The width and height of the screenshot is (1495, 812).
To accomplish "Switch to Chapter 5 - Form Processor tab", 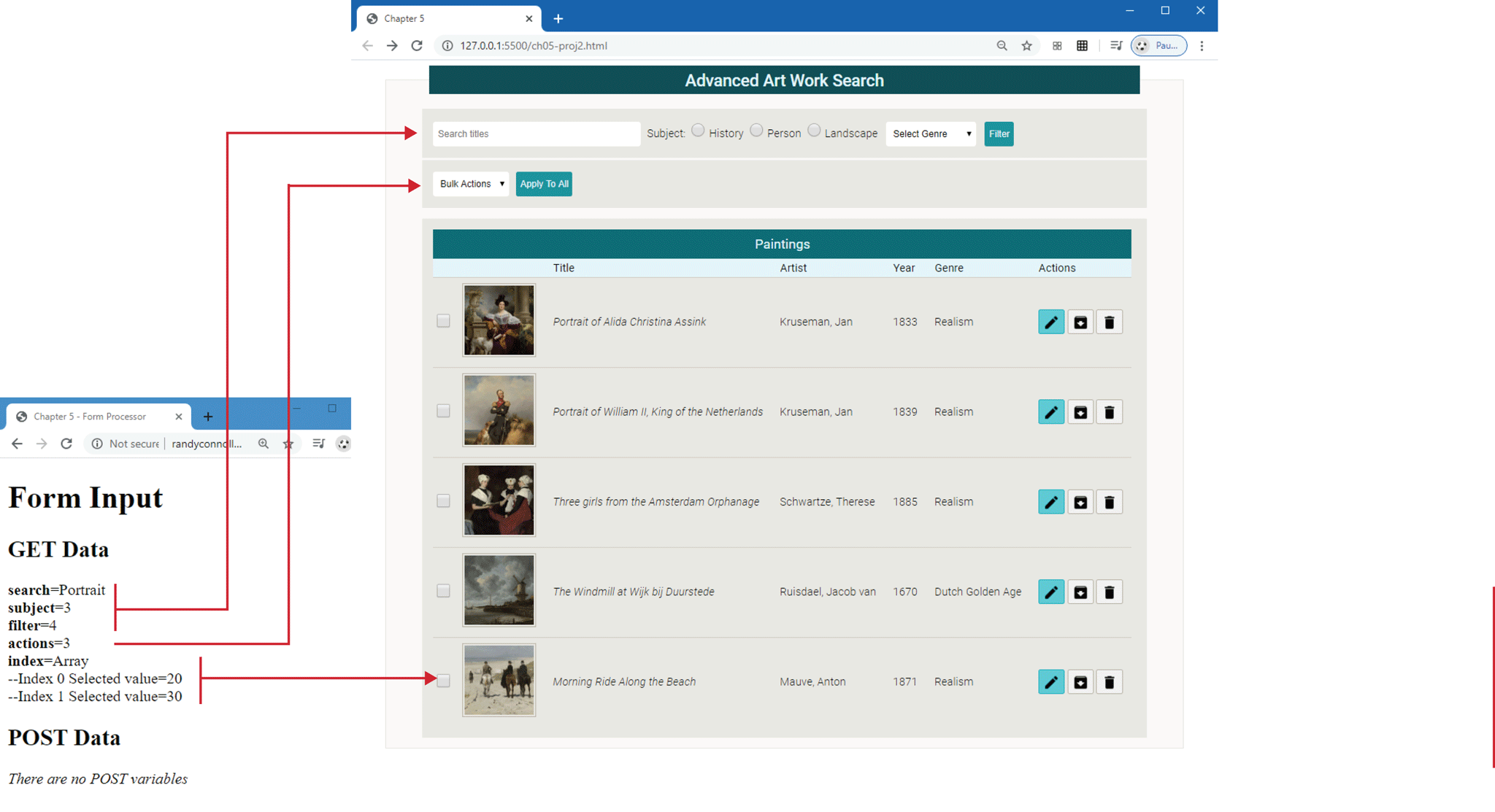I will pyautogui.click(x=91, y=417).
